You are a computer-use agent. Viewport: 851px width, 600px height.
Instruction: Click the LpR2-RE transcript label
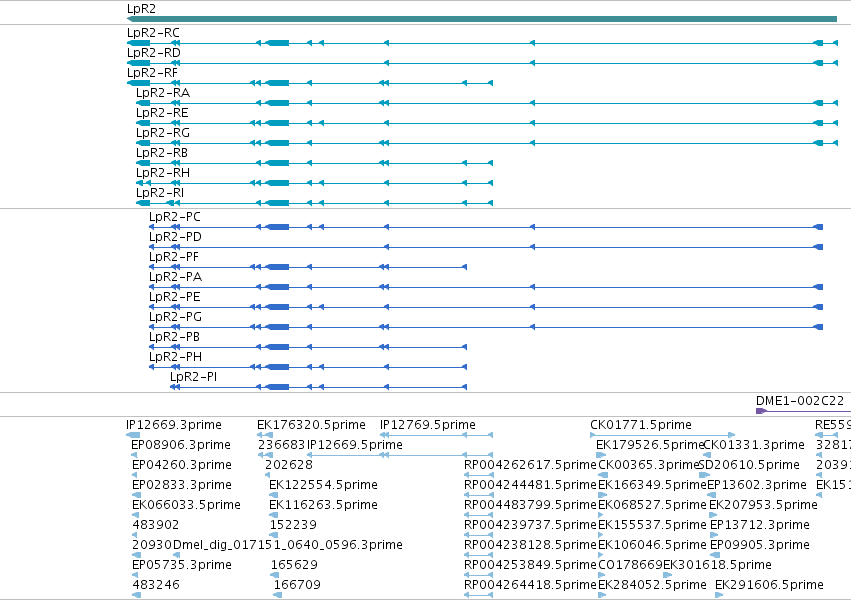(x=162, y=113)
